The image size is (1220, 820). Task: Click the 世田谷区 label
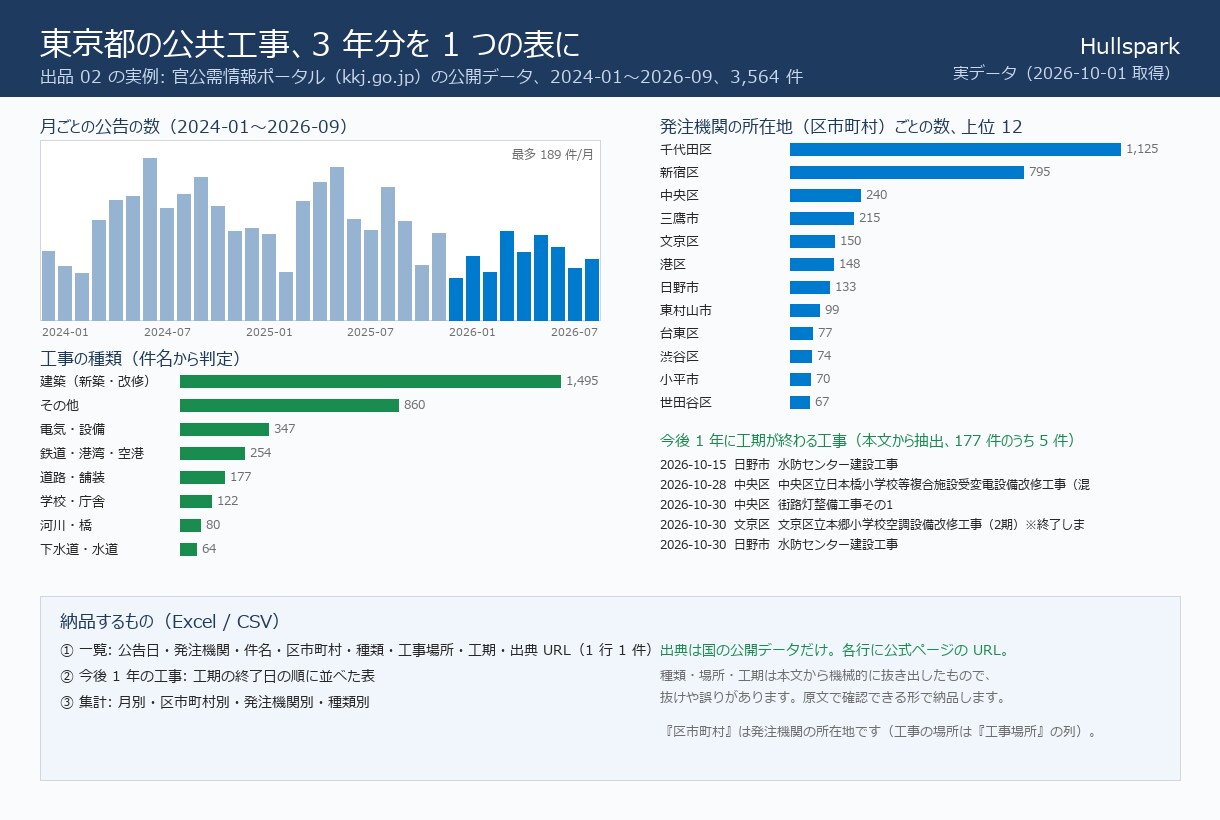click(686, 402)
